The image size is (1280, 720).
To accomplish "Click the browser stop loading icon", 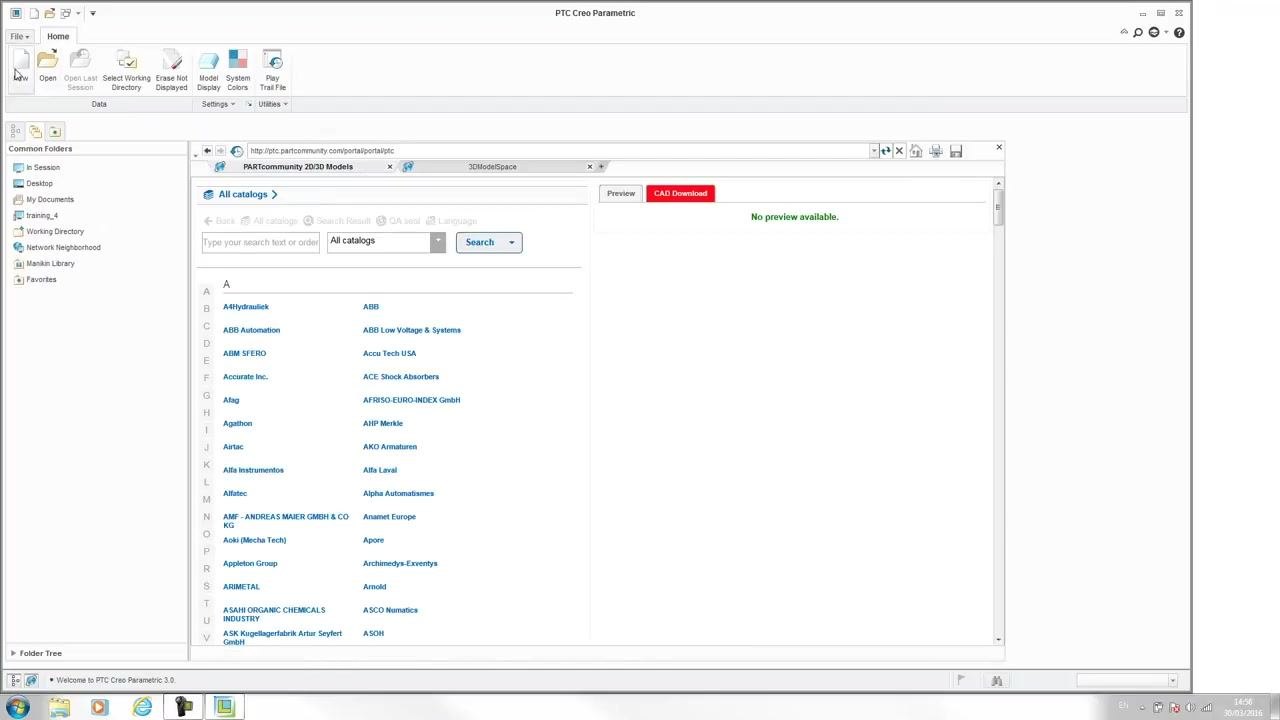I will click(x=899, y=151).
